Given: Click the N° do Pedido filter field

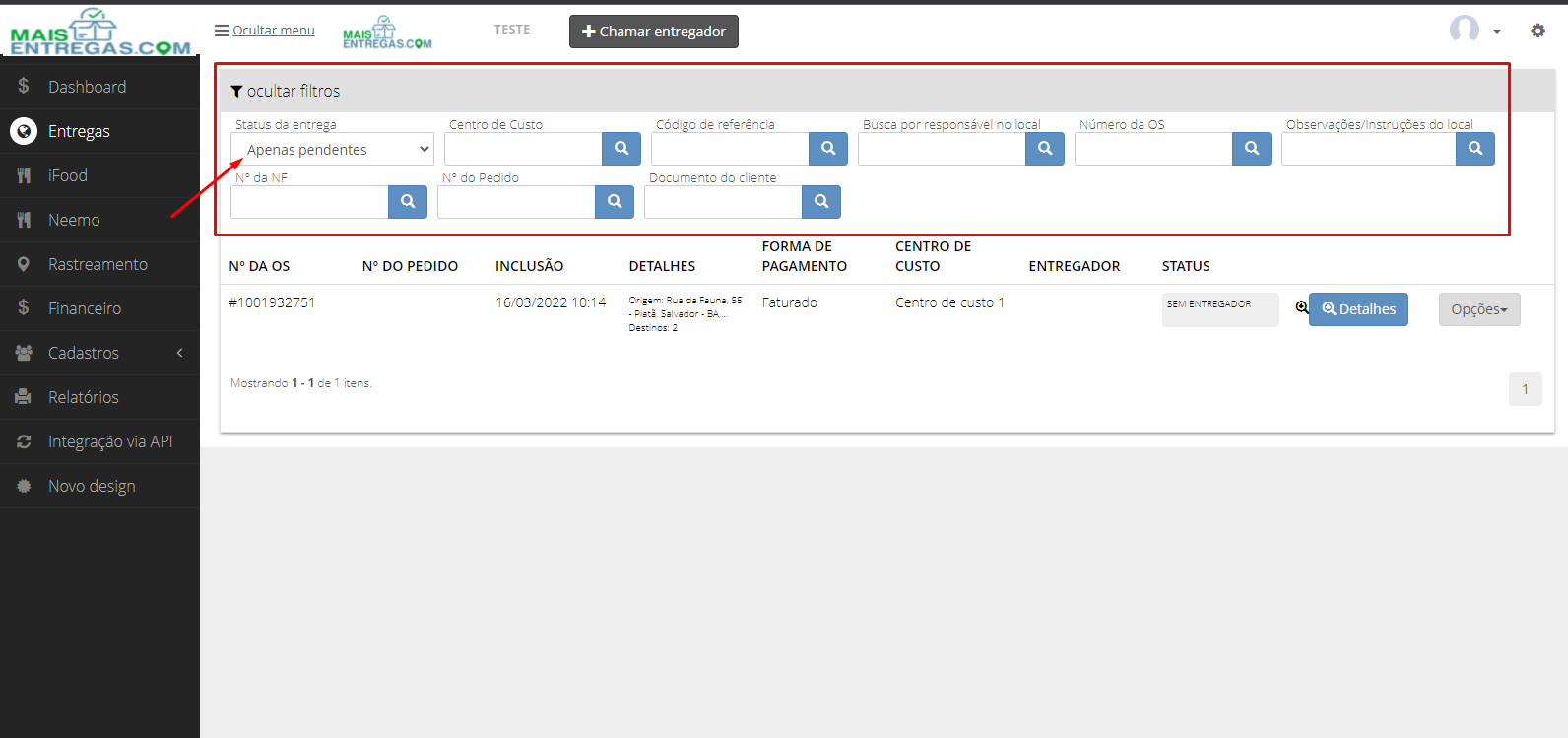Looking at the screenshot, I should pos(516,202).
